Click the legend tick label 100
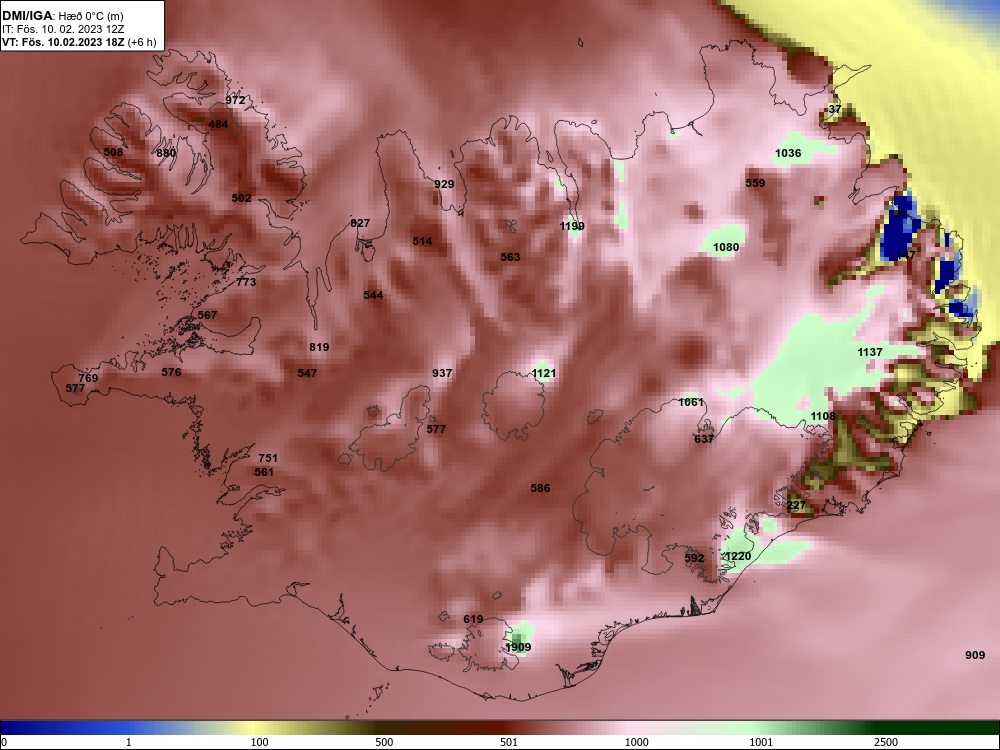This screenshot has height=750, width=1000. coord(260,742)
